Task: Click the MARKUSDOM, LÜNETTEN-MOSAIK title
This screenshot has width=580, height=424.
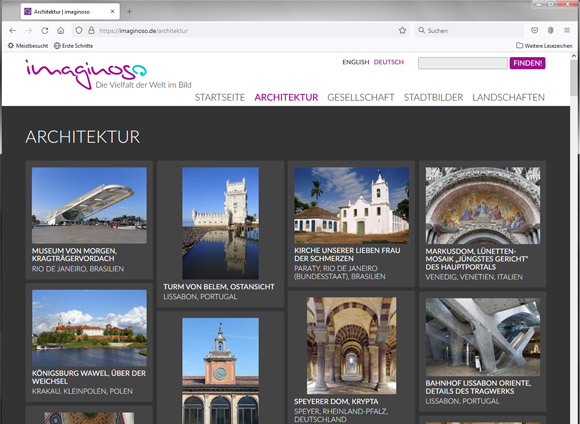Action: (x=477, y=259)
